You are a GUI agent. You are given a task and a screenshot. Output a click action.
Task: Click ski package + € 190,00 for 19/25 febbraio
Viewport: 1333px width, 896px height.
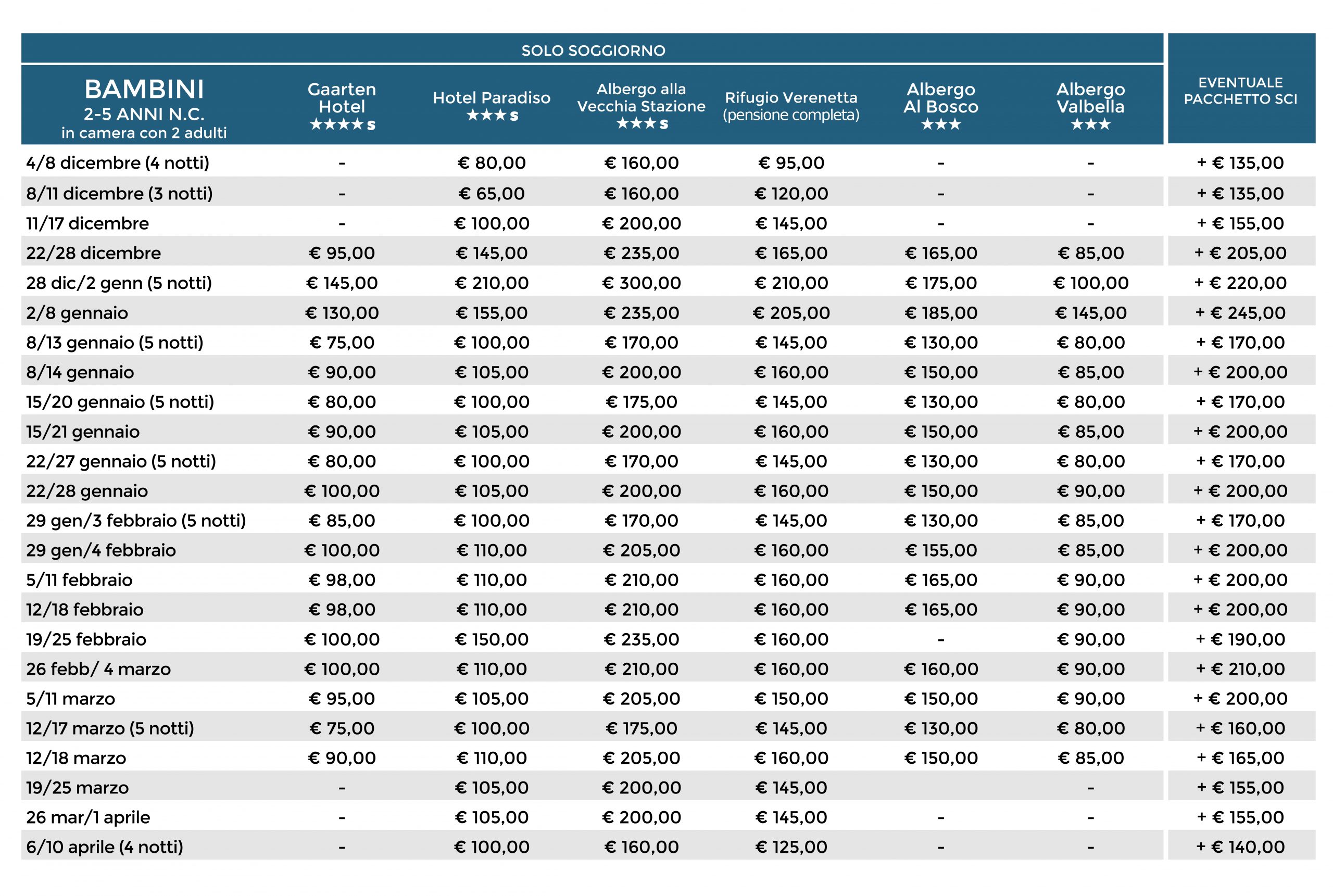(1240, 640)
